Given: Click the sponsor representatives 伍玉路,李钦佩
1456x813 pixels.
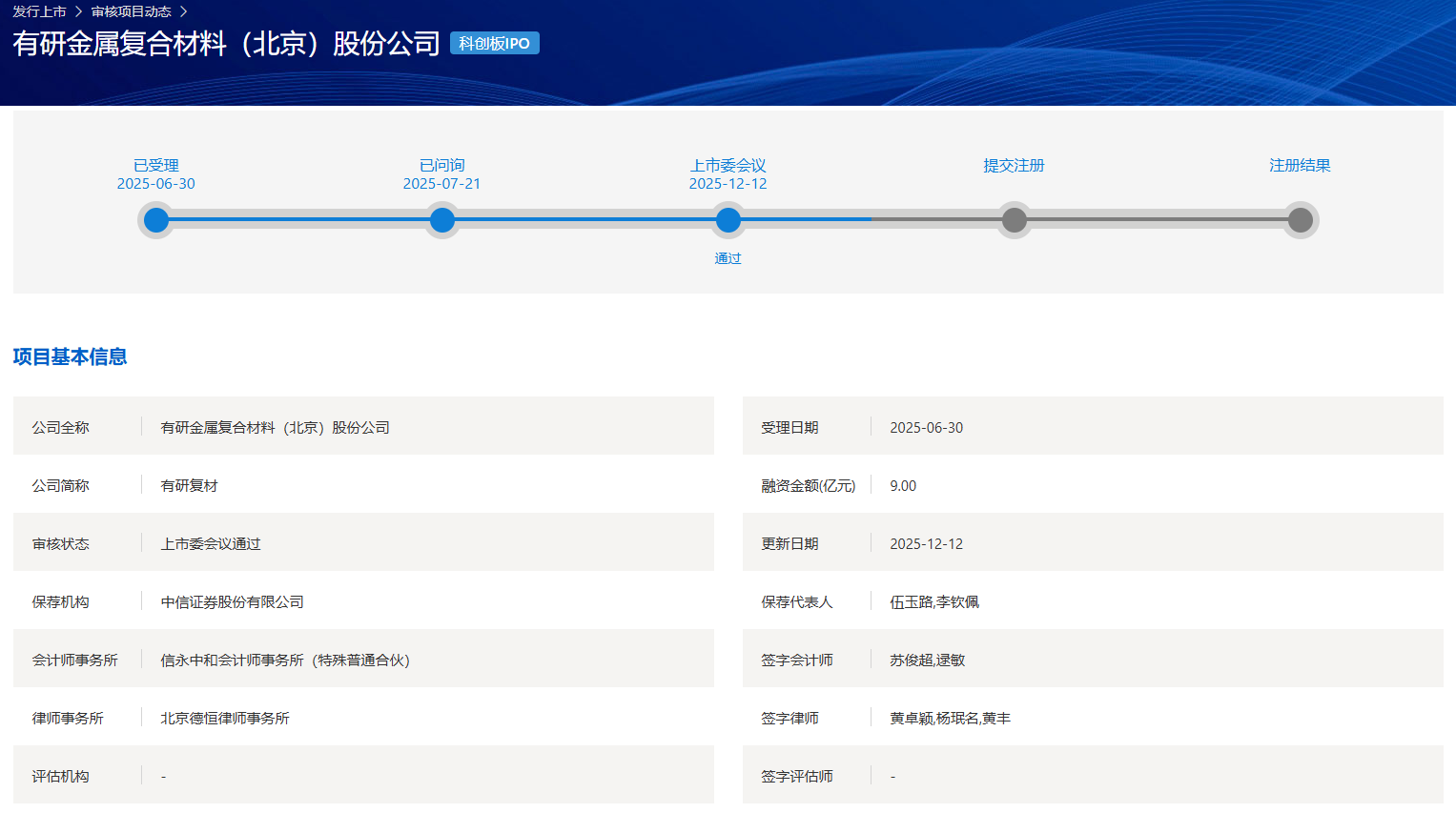Looking at the screenshot, I should point(934,601).
